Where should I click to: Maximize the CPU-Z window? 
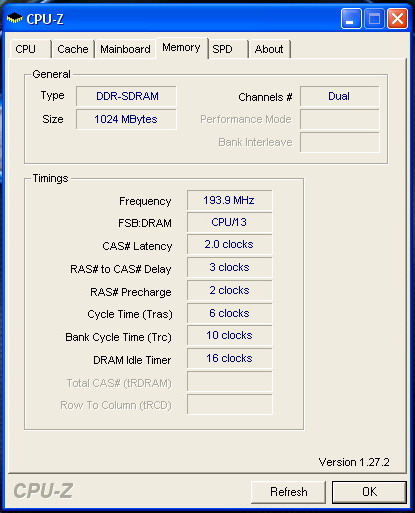coord(374,19)
